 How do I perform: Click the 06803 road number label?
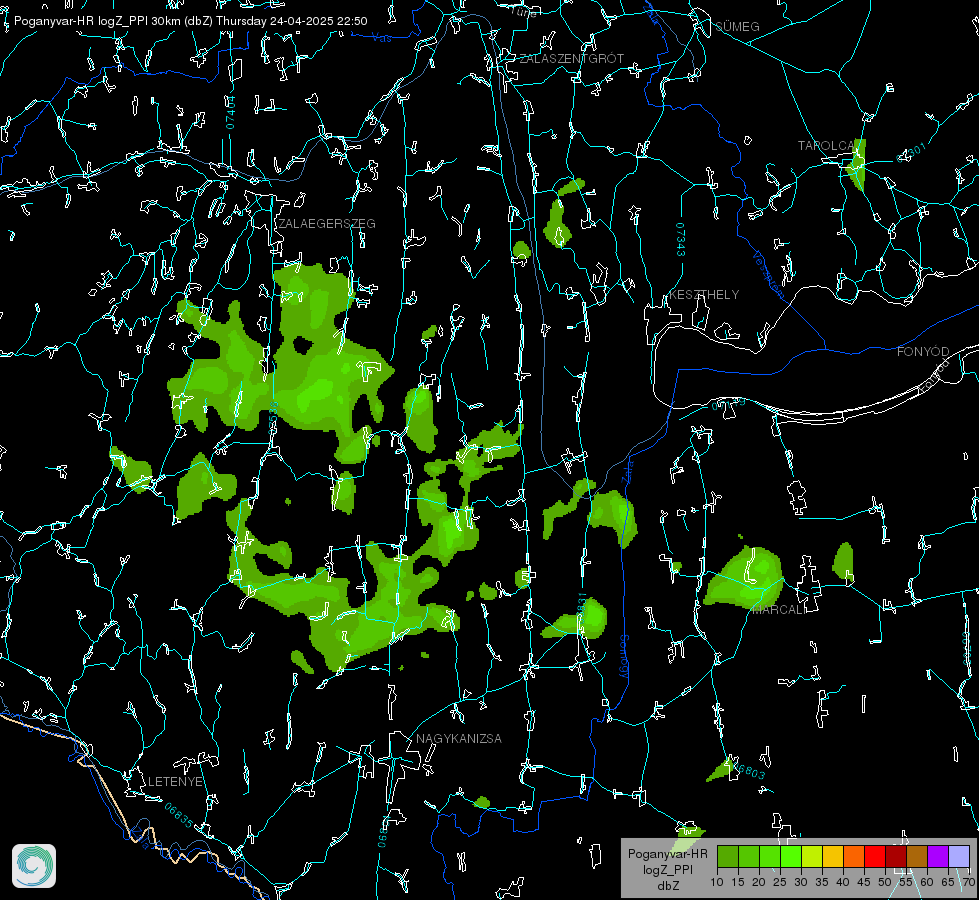(748, 770)
